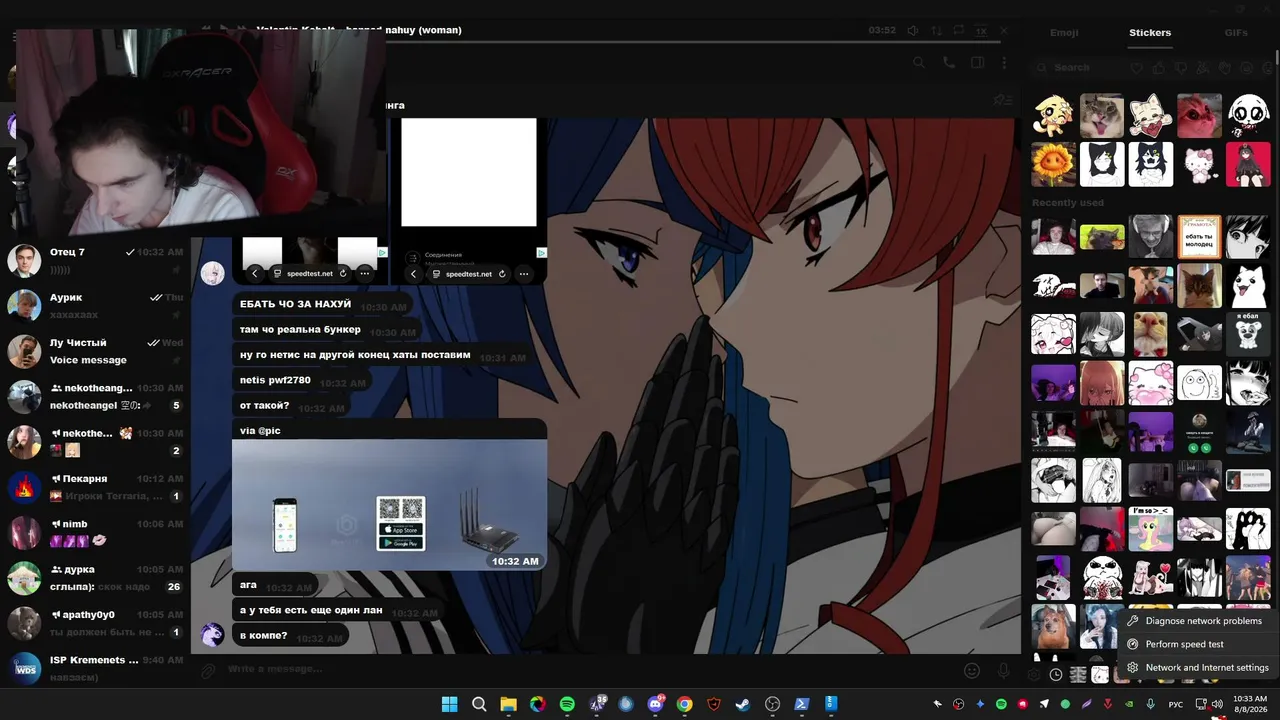
Task: Start a voice call from chat header
Action: 948,63
